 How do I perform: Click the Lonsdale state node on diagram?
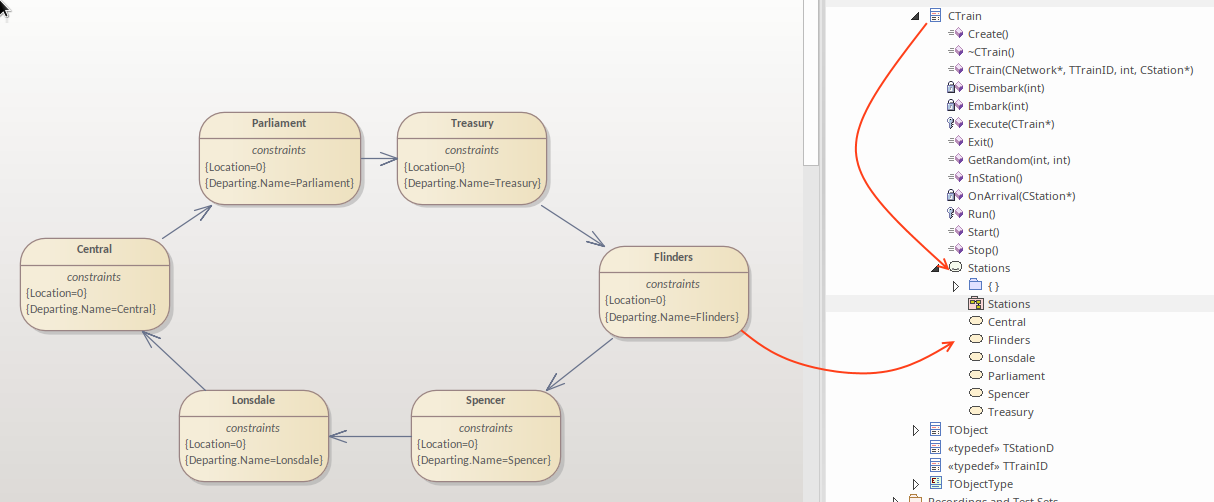click(x=253, y=435)
